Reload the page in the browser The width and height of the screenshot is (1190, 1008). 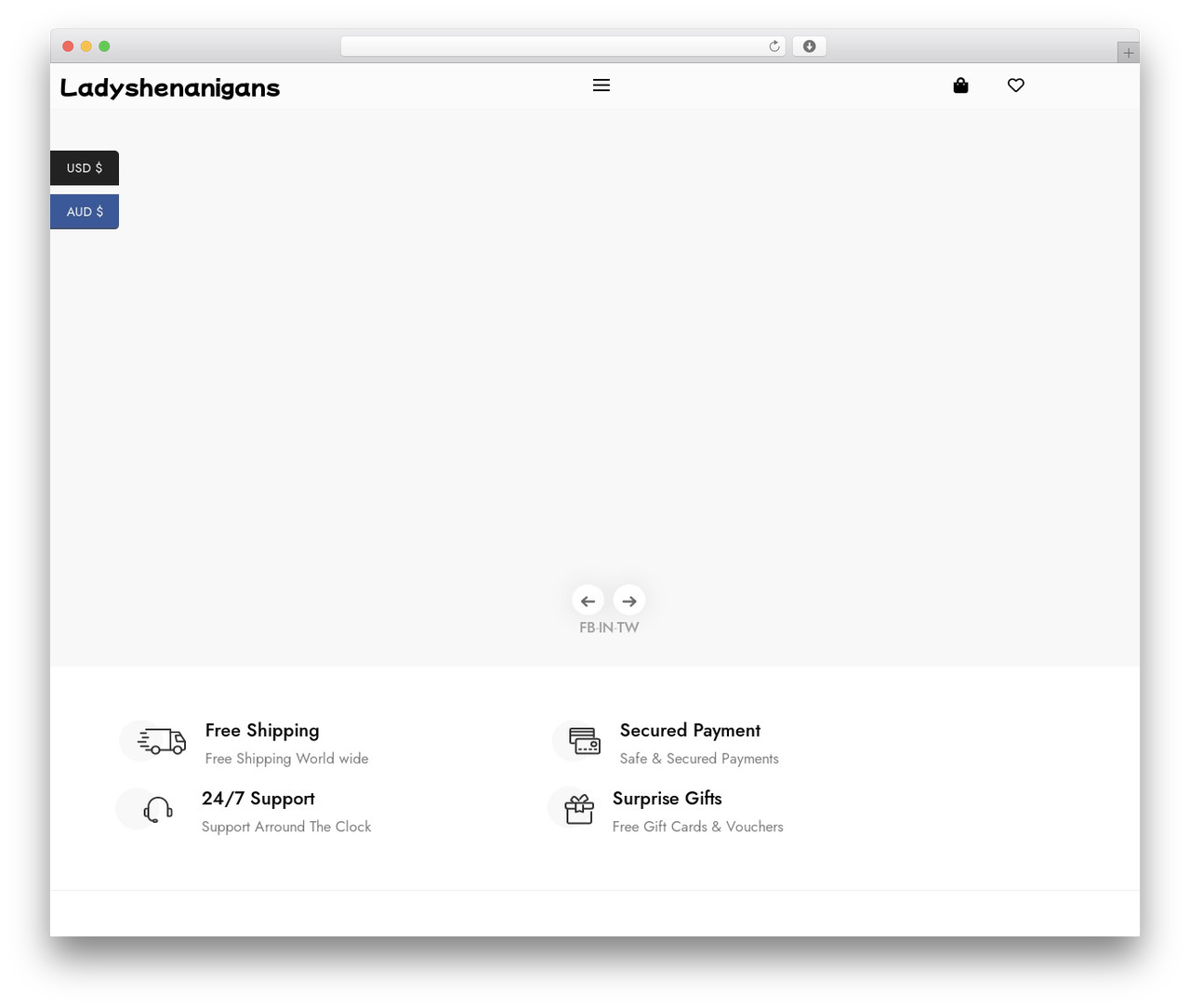(x=774, y=46)
